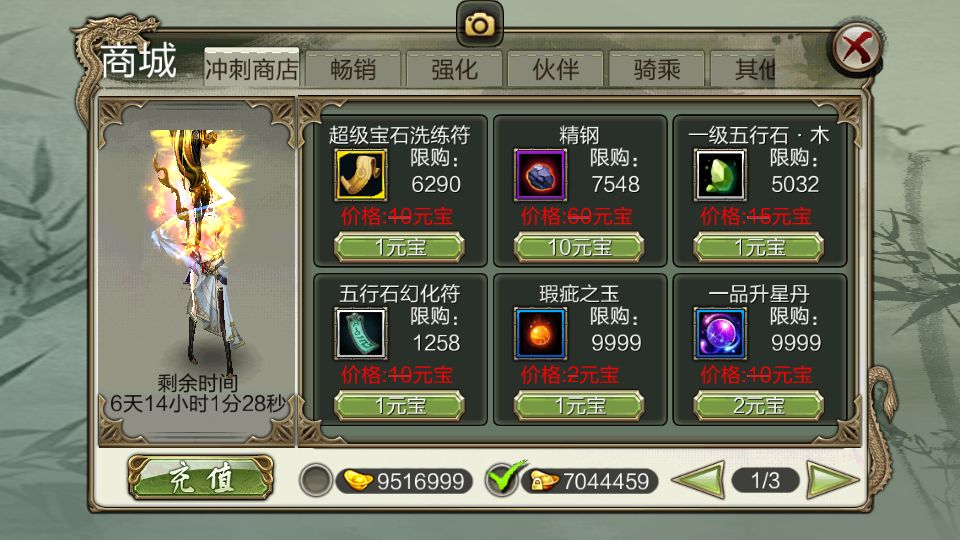The image size is (960, 540).
Task: Select the 精钢 ore item icon
Action: tap(540, 176)
